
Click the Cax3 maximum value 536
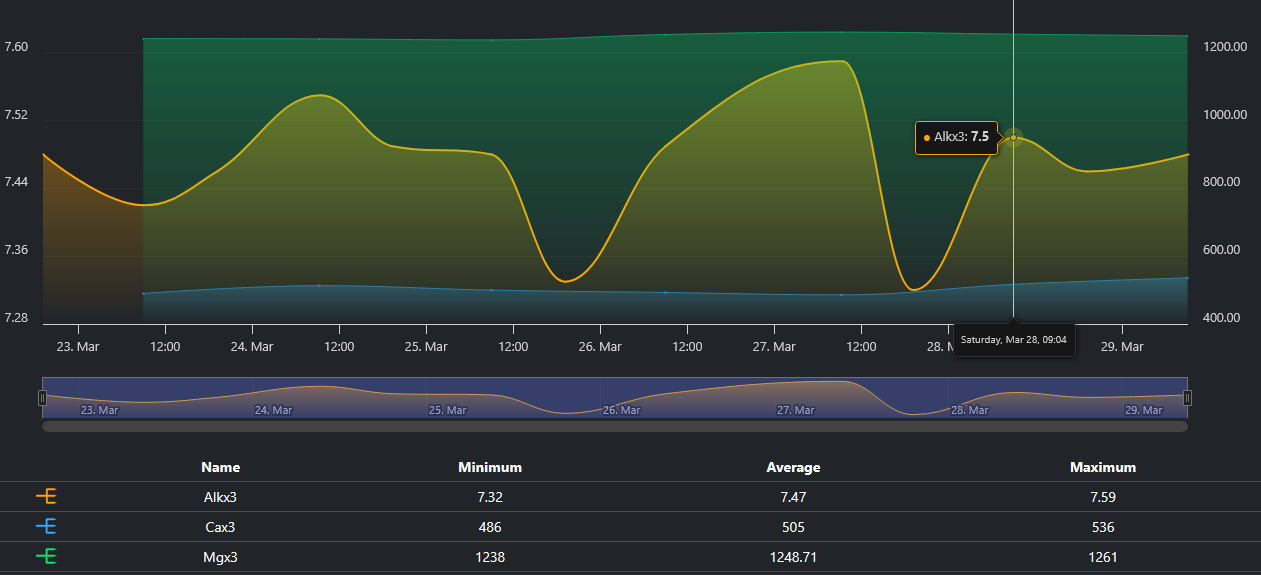tap(1103, 527)
